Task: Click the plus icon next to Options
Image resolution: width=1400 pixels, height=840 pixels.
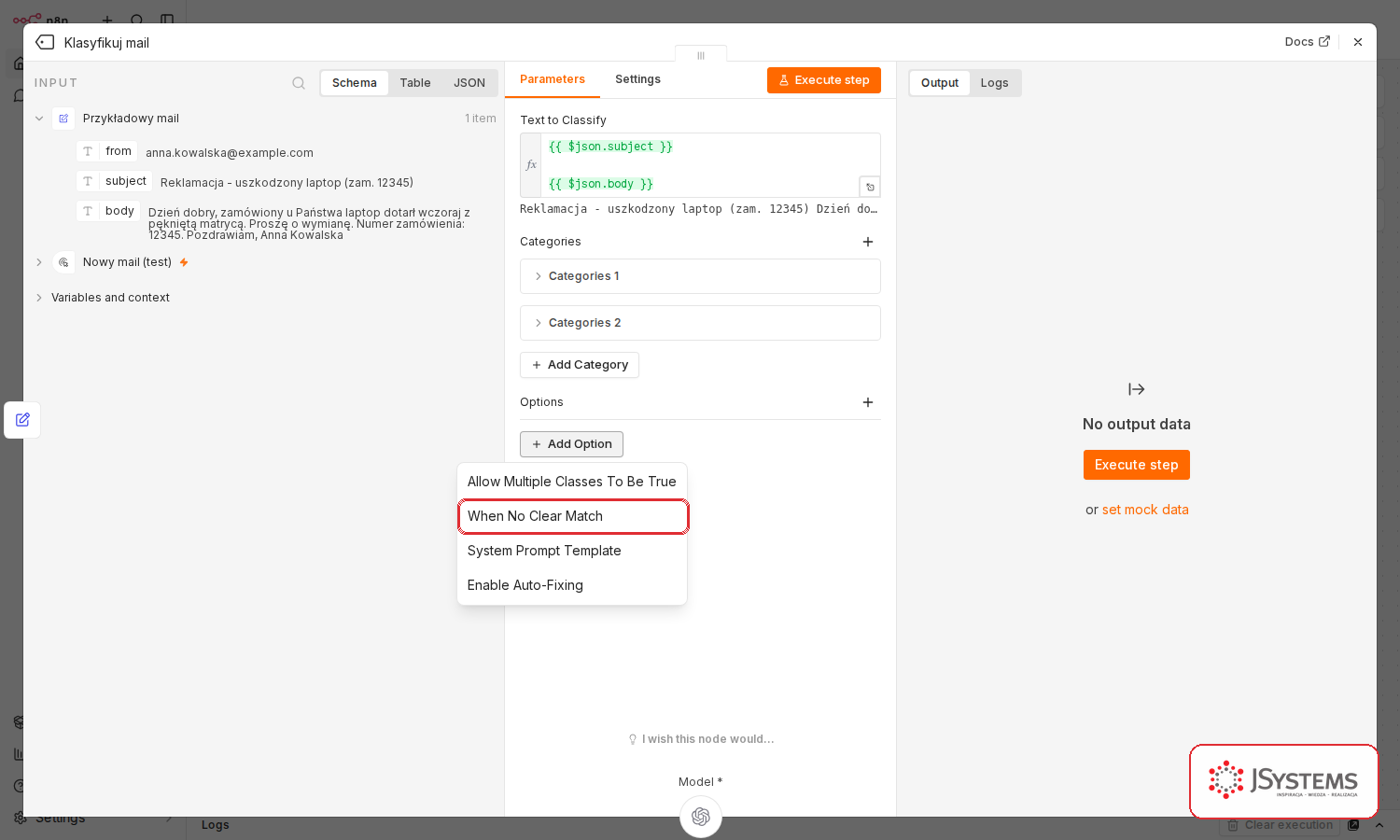Action: [868, 402]
